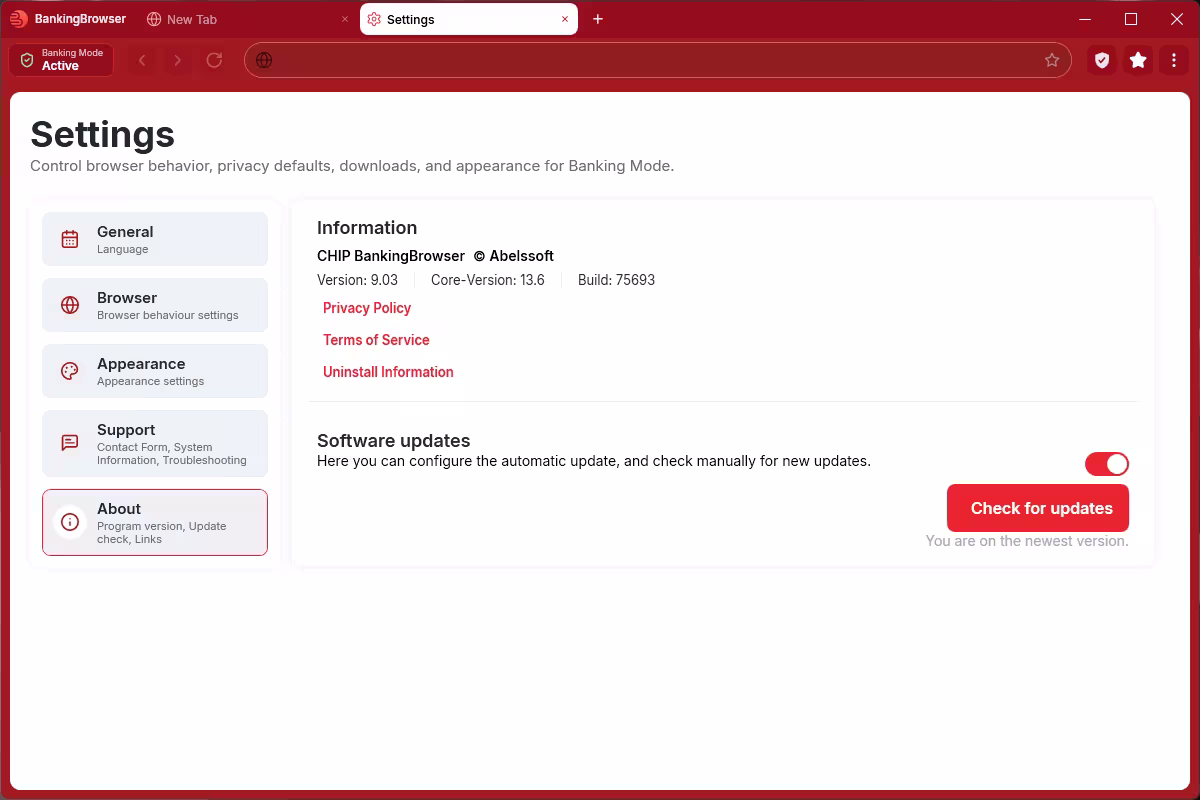Toggle the automatic update switch

(1107, 464)
